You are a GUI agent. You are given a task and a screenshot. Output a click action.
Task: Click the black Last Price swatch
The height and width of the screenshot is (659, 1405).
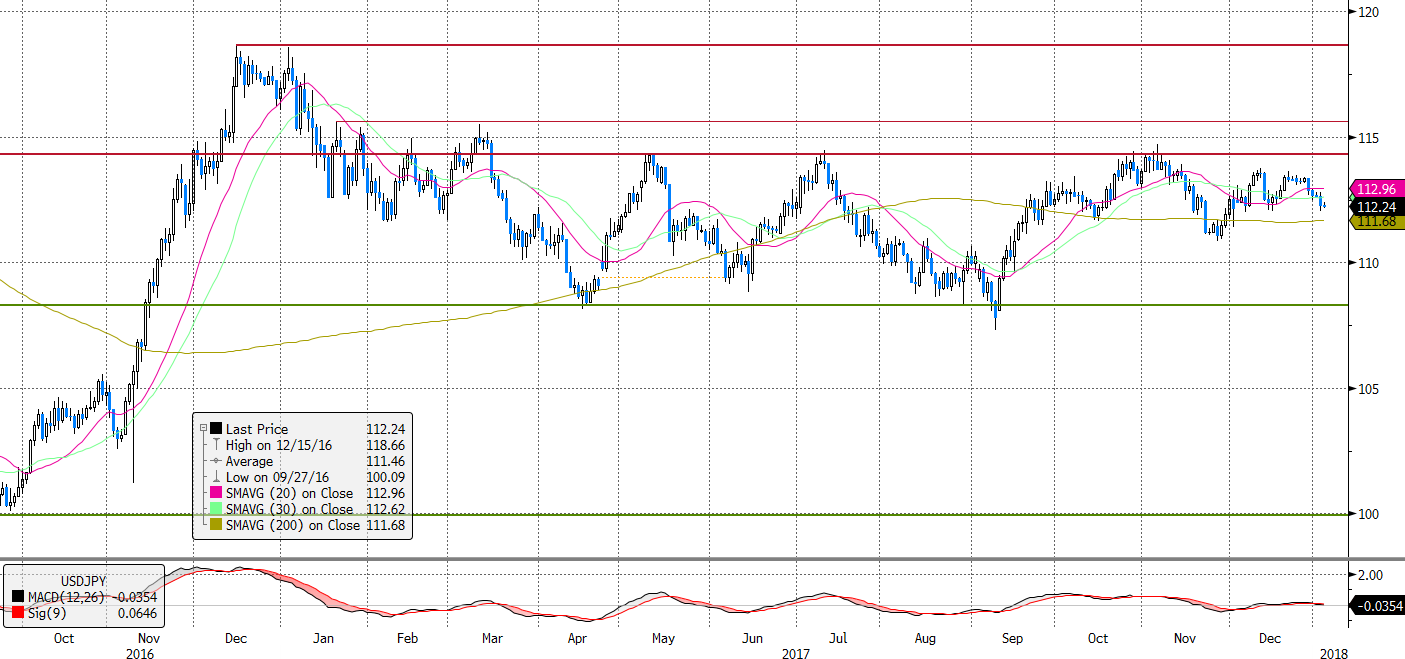click(216, 429)
